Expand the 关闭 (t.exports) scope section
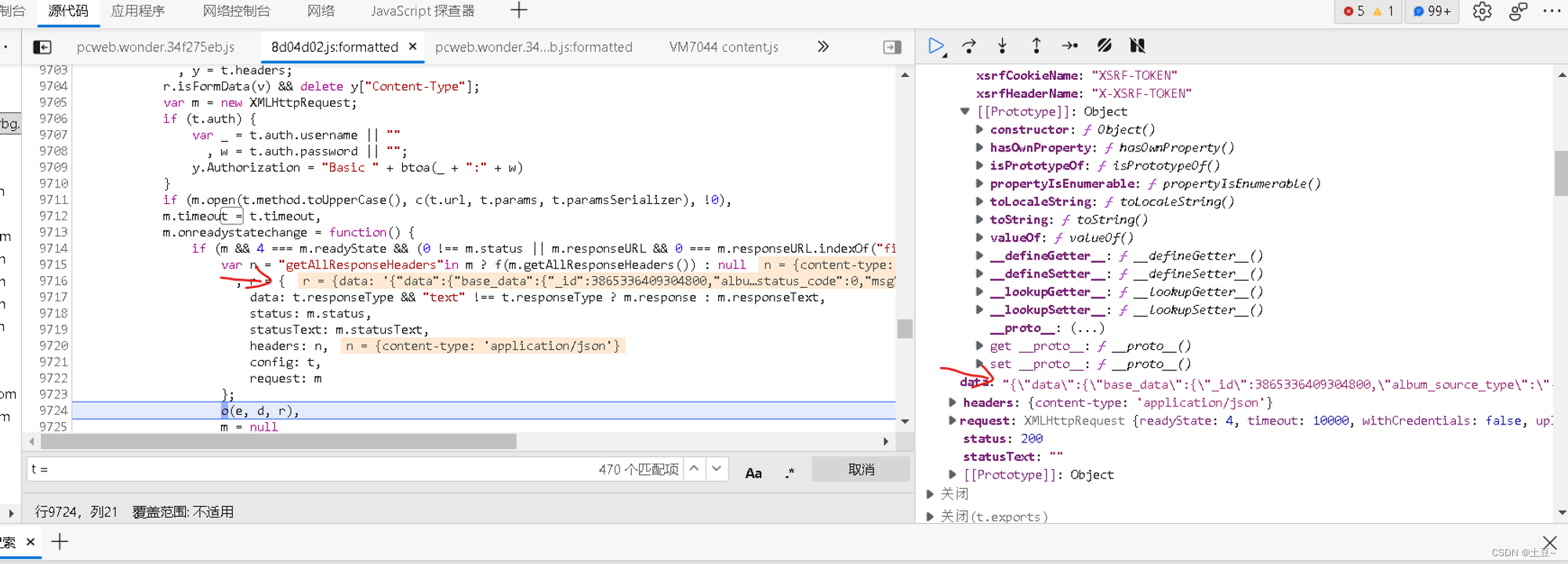Screen dimensions: 1568x564 pyautogui.click(x=930, y=516)
